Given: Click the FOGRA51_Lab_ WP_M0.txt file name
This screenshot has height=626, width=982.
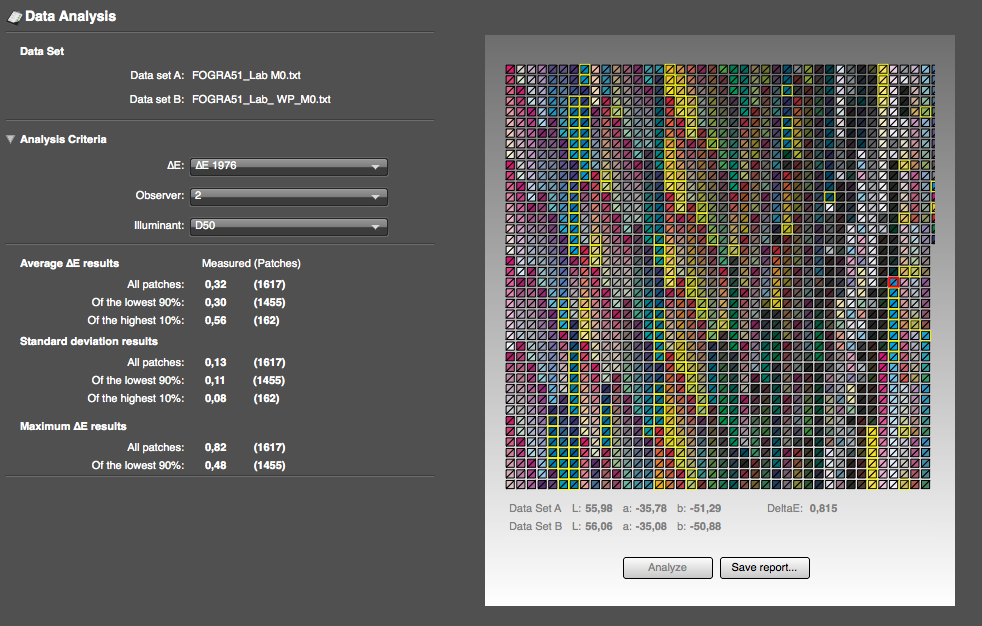Looking at the screenshot, I should pos(260,99).
